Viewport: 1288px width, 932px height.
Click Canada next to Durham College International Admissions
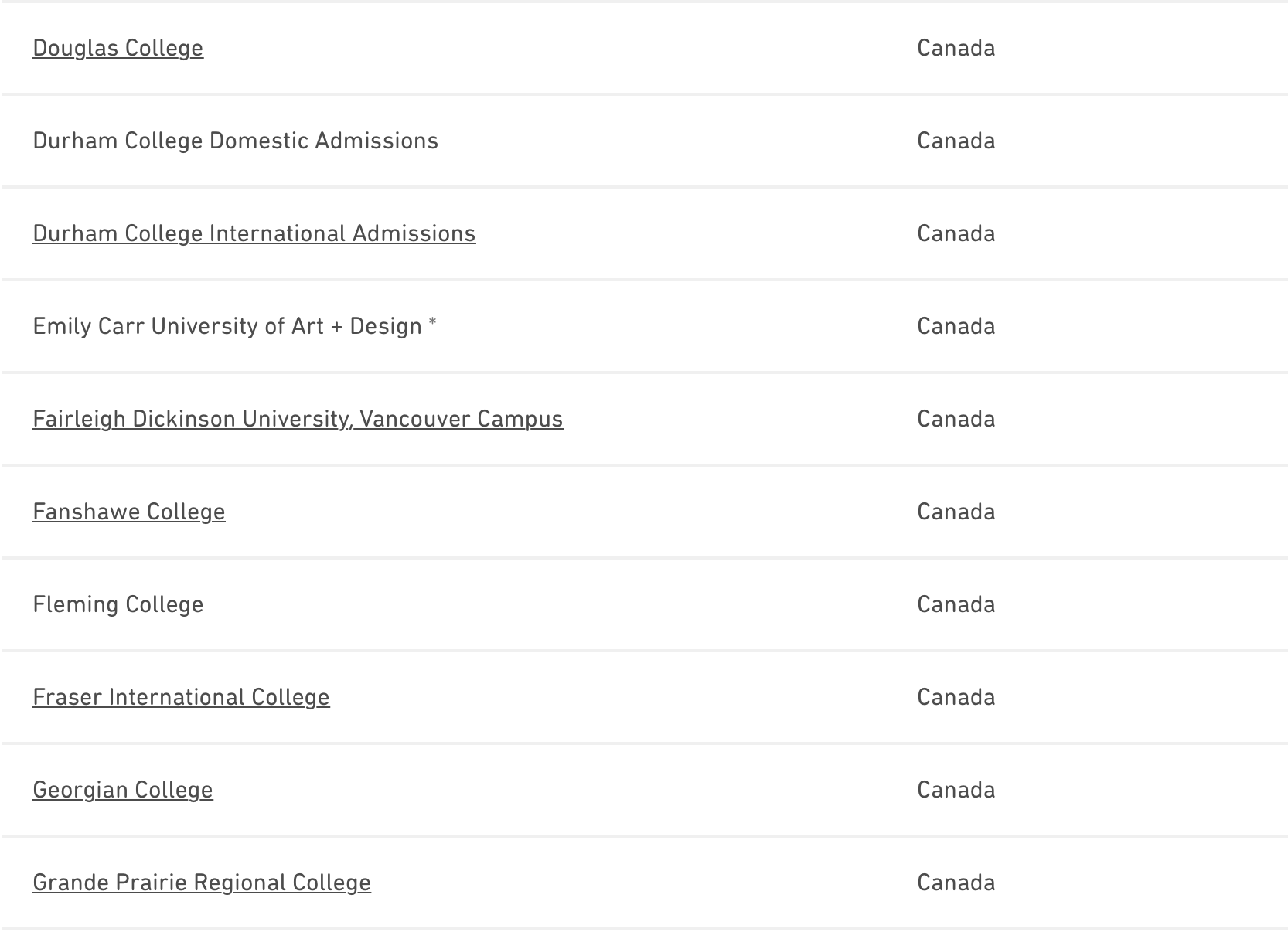coord(956,233)
